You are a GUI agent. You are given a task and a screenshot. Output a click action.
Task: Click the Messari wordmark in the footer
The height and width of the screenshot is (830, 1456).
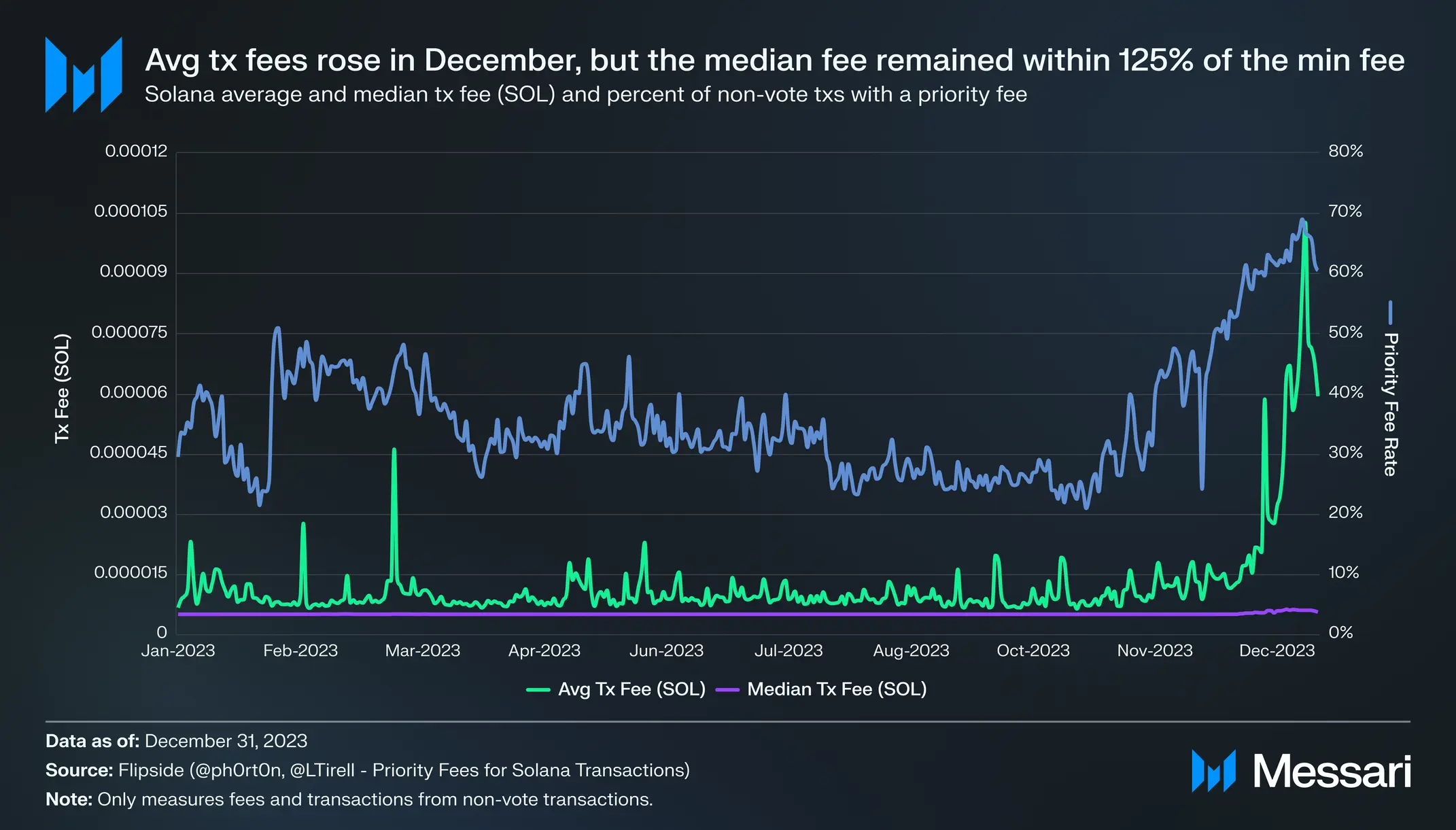[1332, 772]
